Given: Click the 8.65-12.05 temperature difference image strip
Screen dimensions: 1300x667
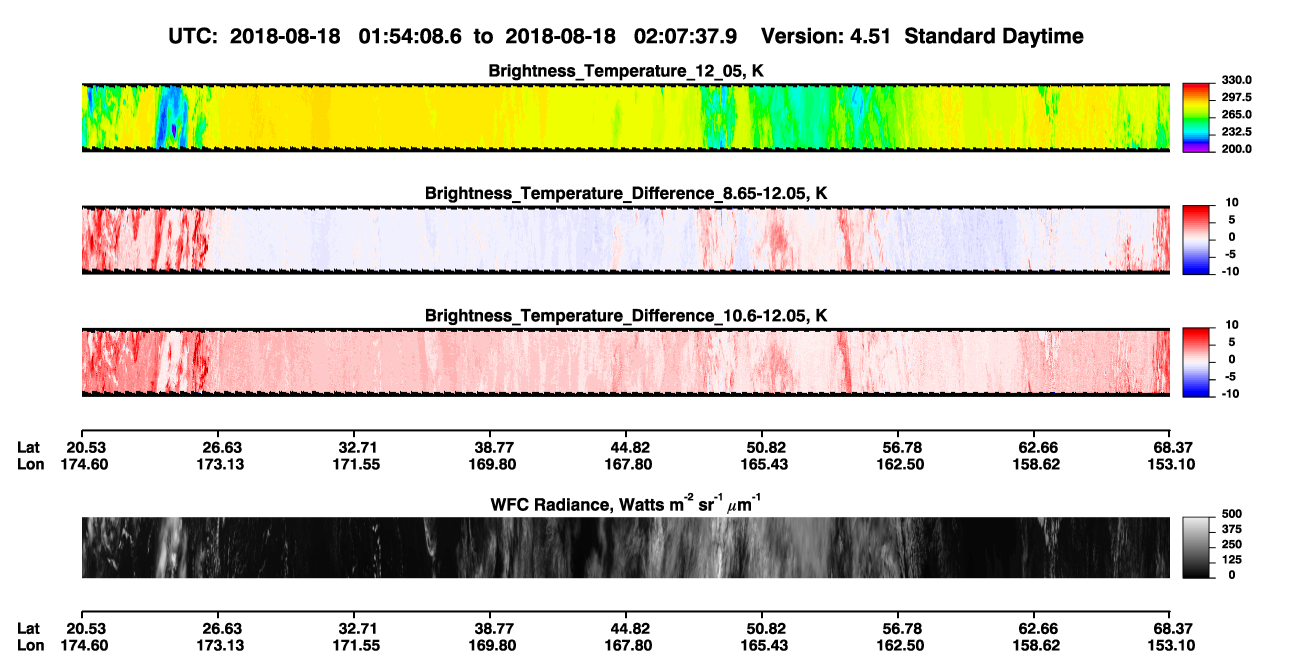Looking at the screenshot, I should [625, 239].
